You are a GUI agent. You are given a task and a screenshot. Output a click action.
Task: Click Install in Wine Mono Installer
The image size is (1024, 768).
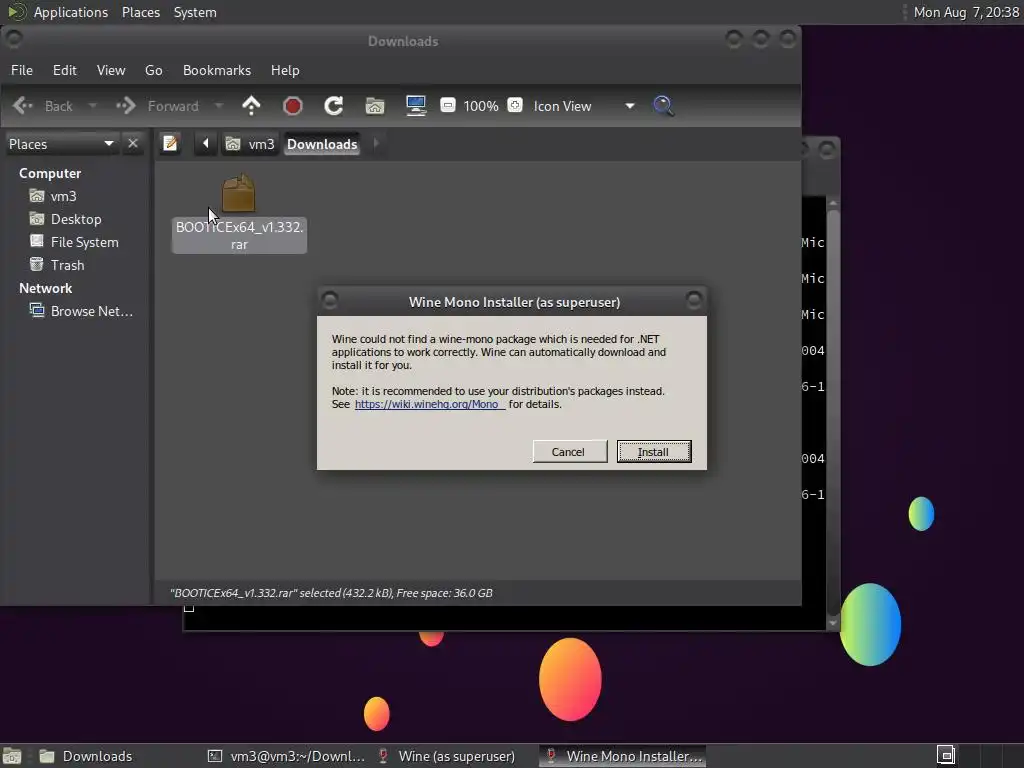coord(654,452)
